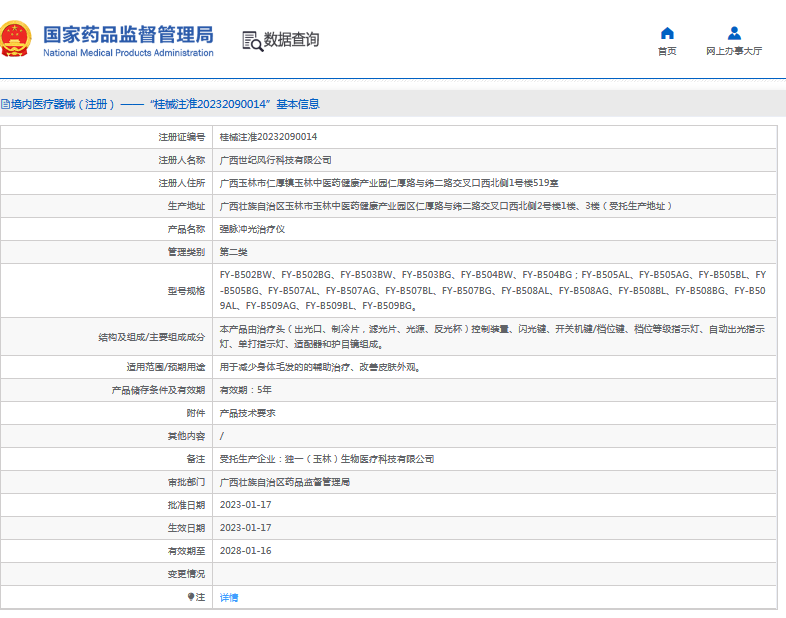This screenshot has width=786, height=618.
Task: Click National Medical Products Administration text
Action: point(128,53)
